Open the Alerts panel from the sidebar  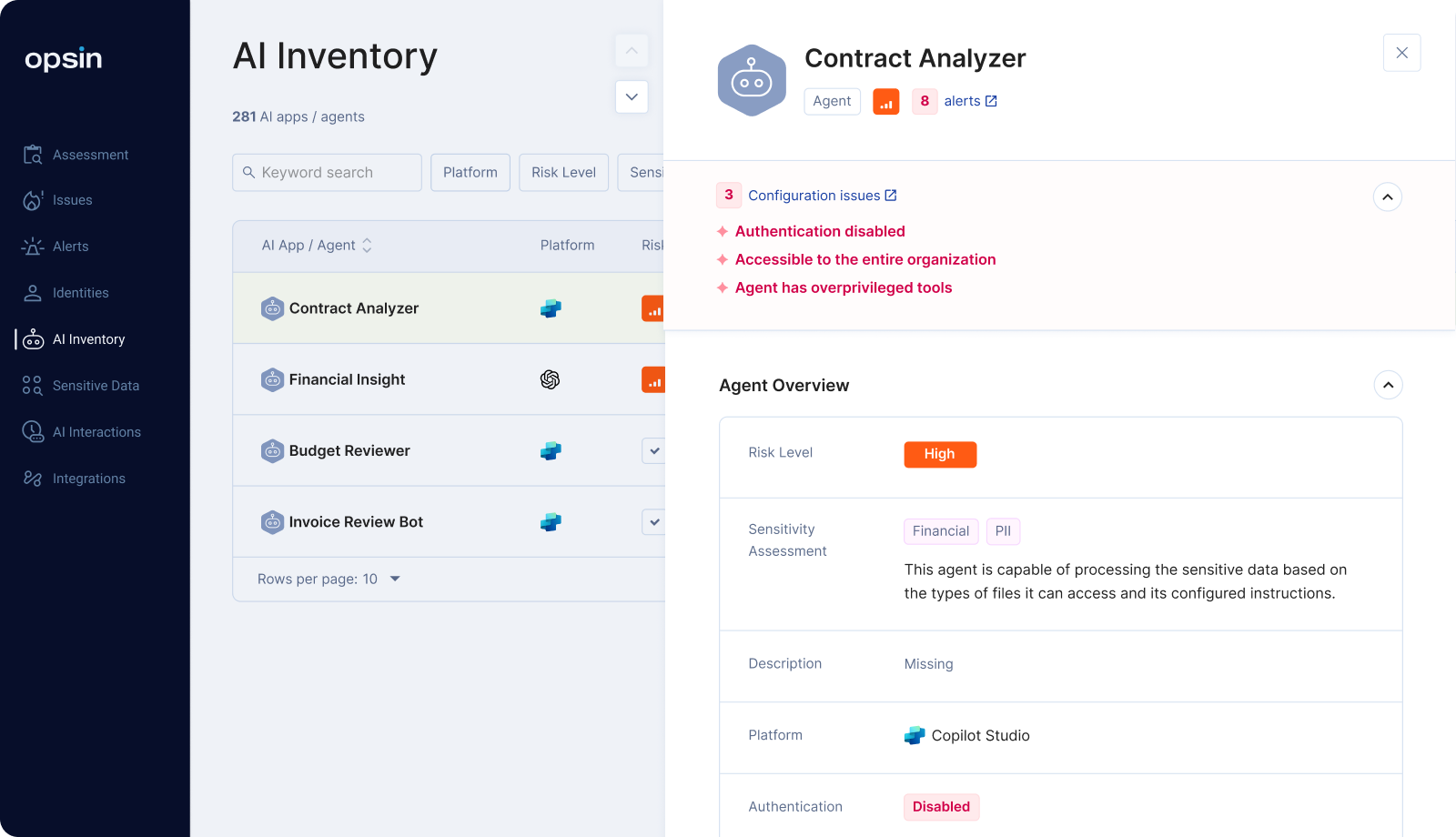(71, 247)
